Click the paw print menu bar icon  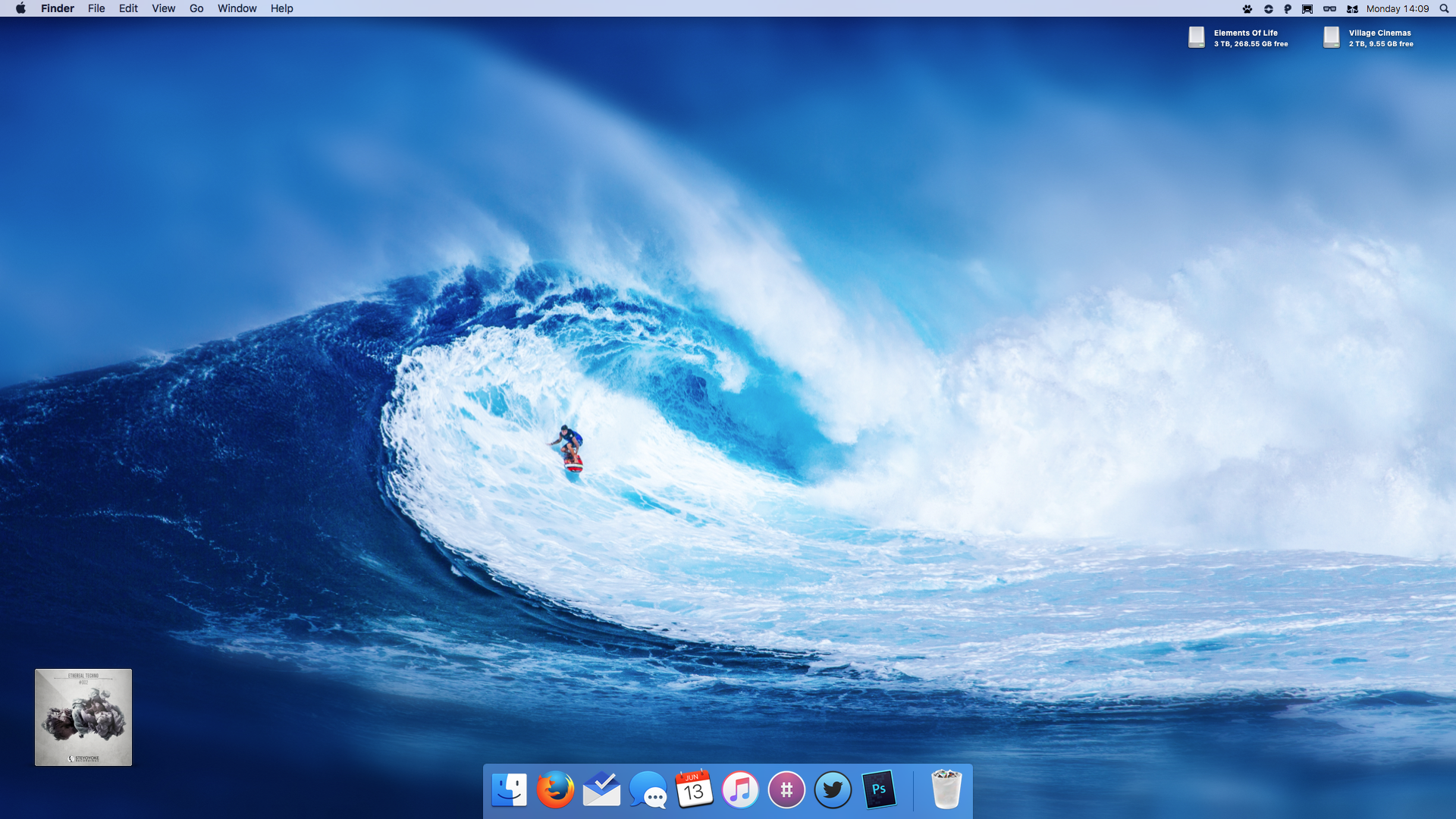coord(1247,9)
